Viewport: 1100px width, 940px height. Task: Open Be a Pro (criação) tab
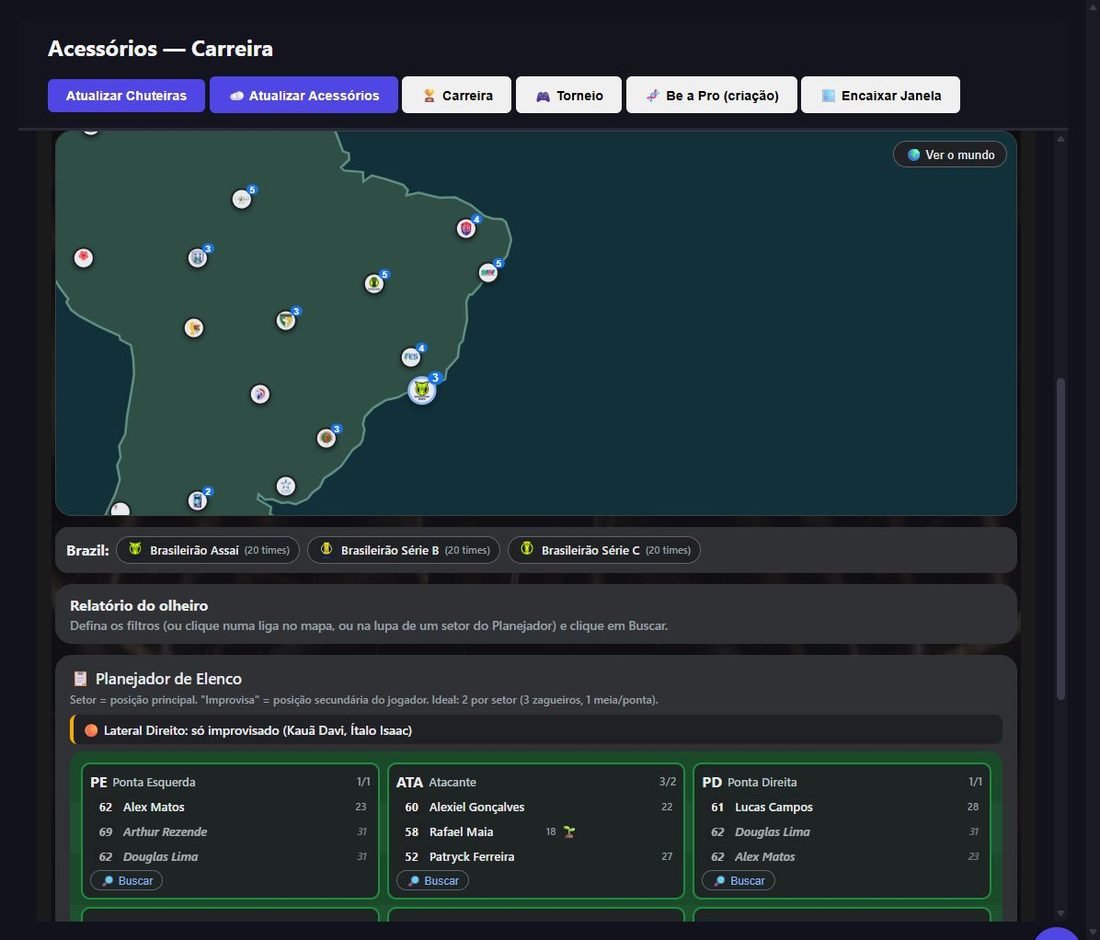point(711,95)
